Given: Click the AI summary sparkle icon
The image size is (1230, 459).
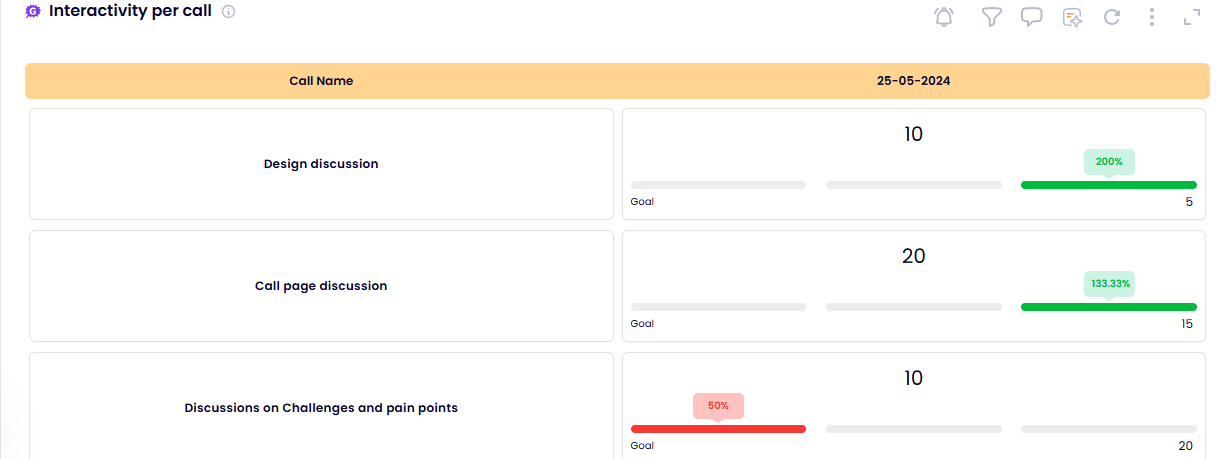Looking at the screenshot, I should click(x=1072, y=17).
